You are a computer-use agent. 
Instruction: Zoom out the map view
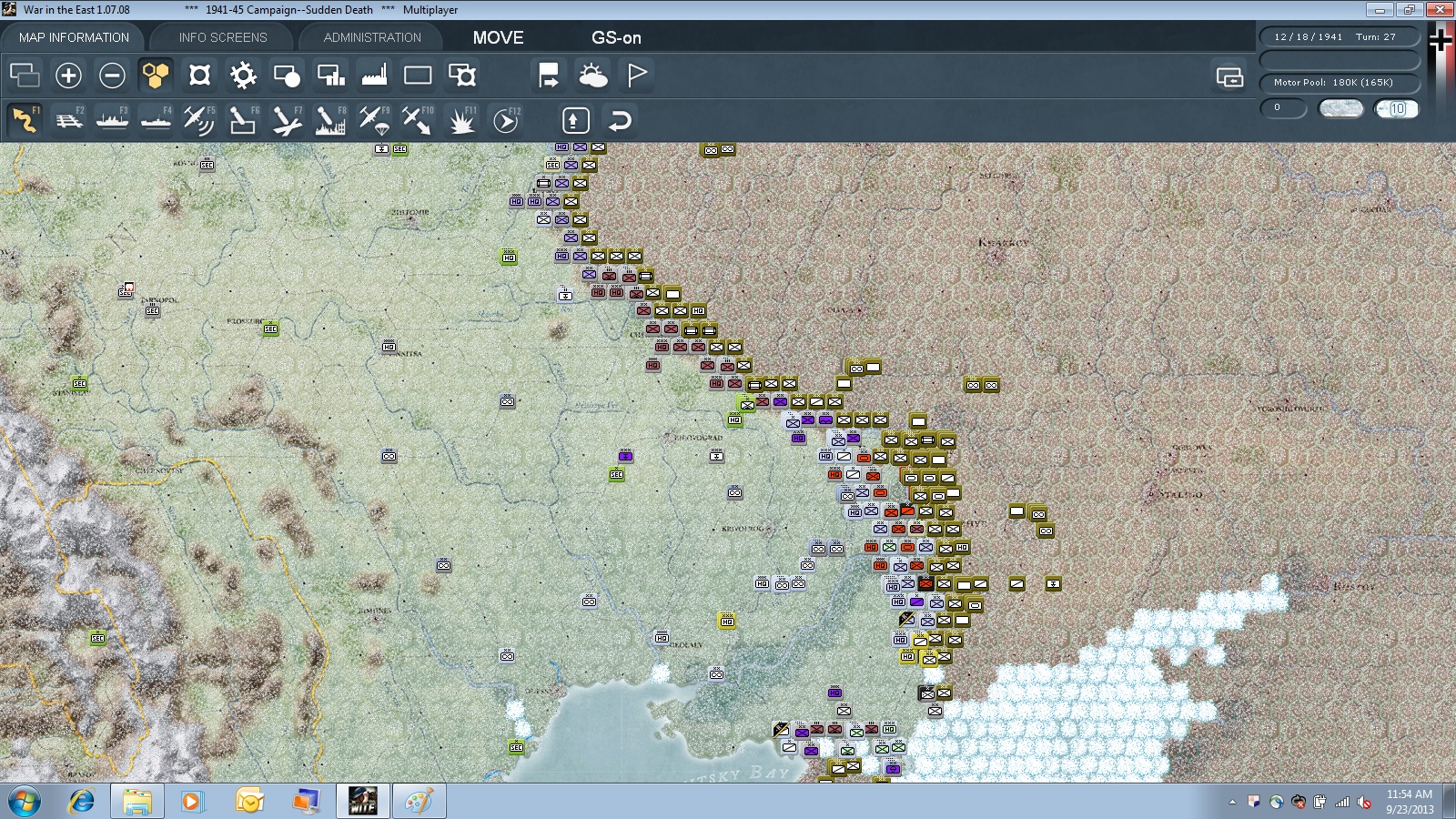pyautogui.click(x=112, y=76)
